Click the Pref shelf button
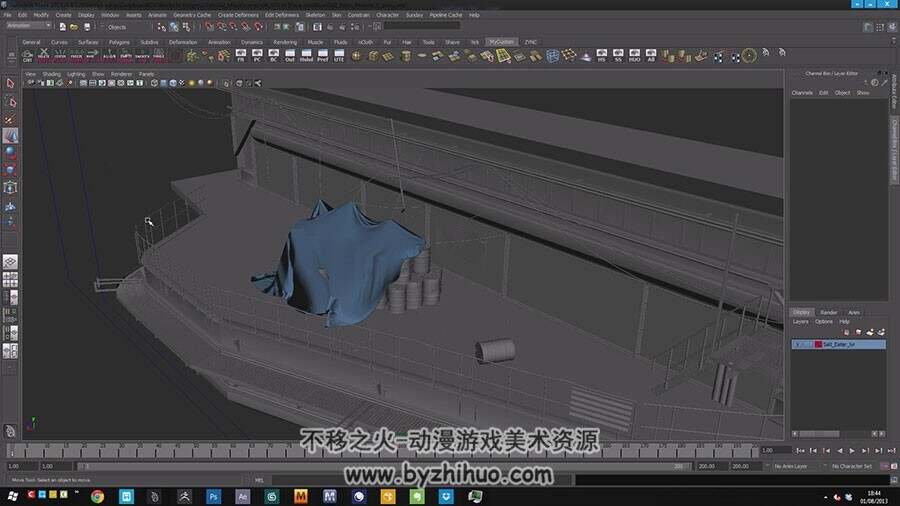Image resolution: width=900 pixels, height=506 pixels. point(323,56)
